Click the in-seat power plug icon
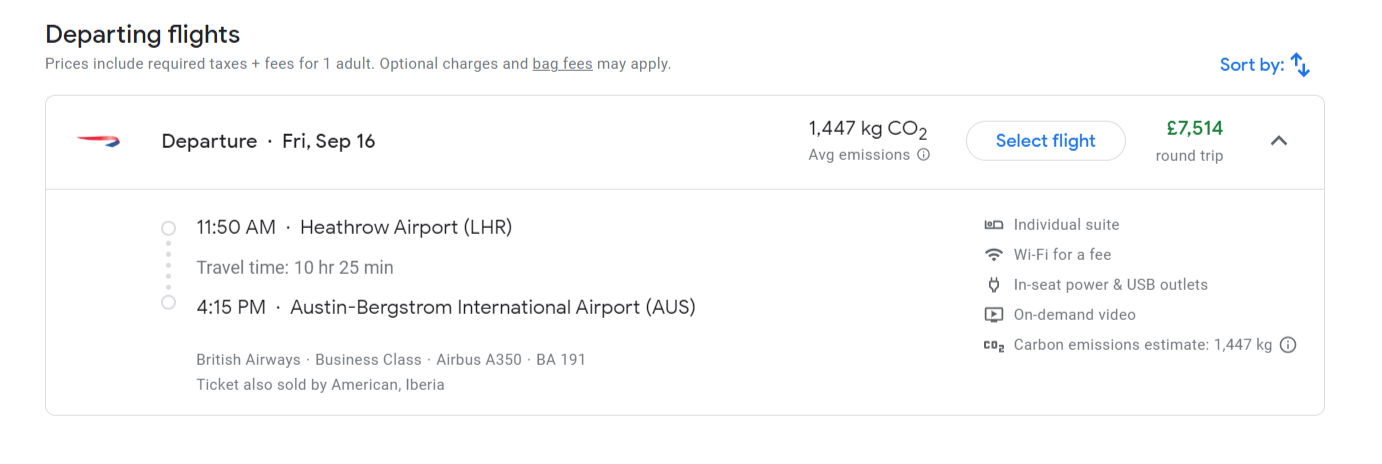This screenshot has width=1382, height=464. pos(994,285)
